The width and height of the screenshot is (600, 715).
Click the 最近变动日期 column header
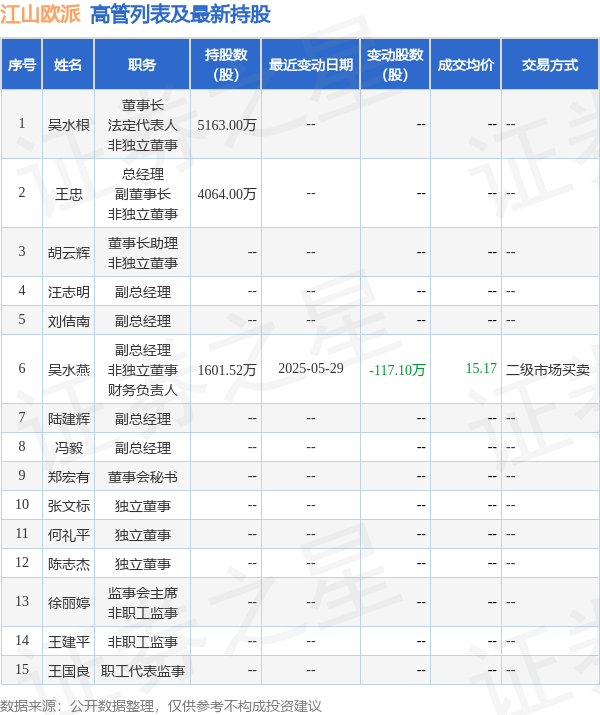311,64
